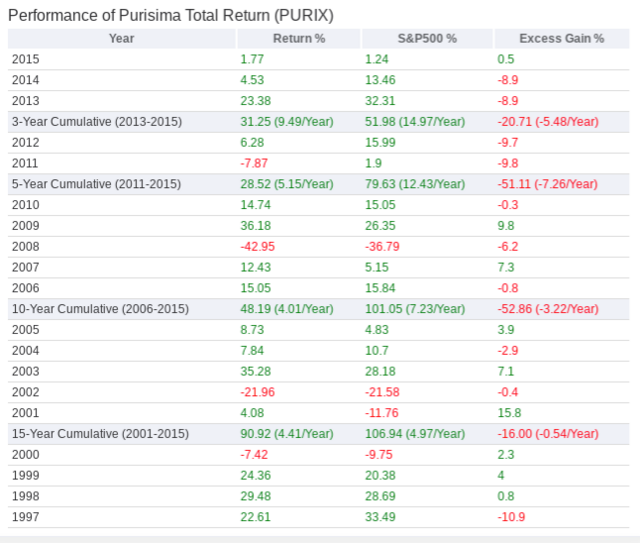Click the excess gain value 7.1
The image size is (640, 543).
[505, 372]
